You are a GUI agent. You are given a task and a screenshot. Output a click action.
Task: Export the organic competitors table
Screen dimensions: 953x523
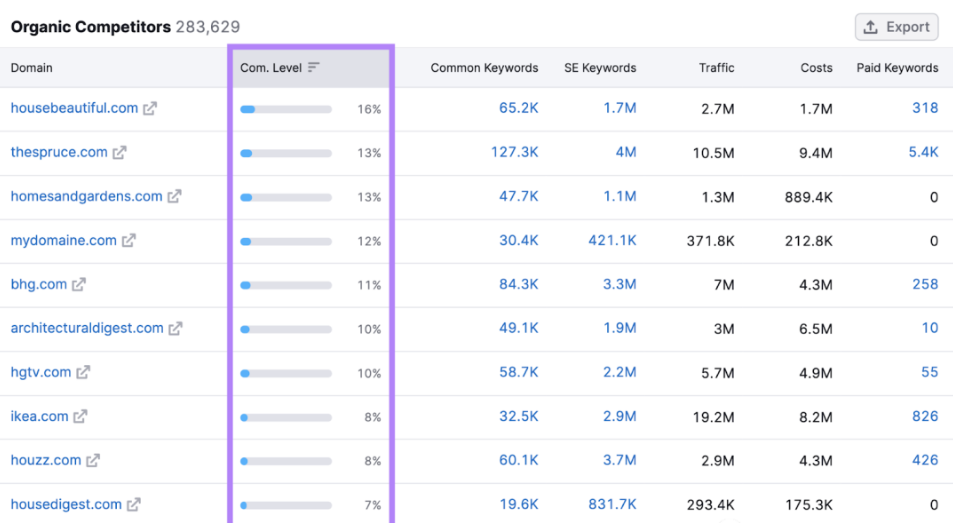pyautogui.click(x=896, y=27)
